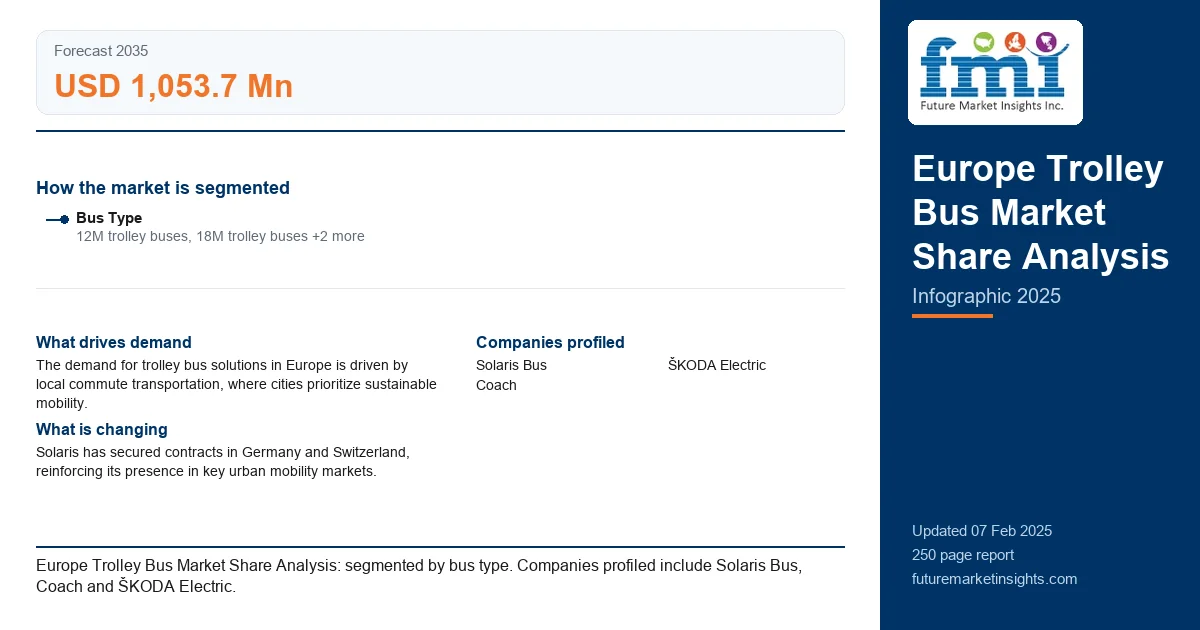Click the orange underline below Infographic 2025
1200x630 pixels.
coord(952,316)
